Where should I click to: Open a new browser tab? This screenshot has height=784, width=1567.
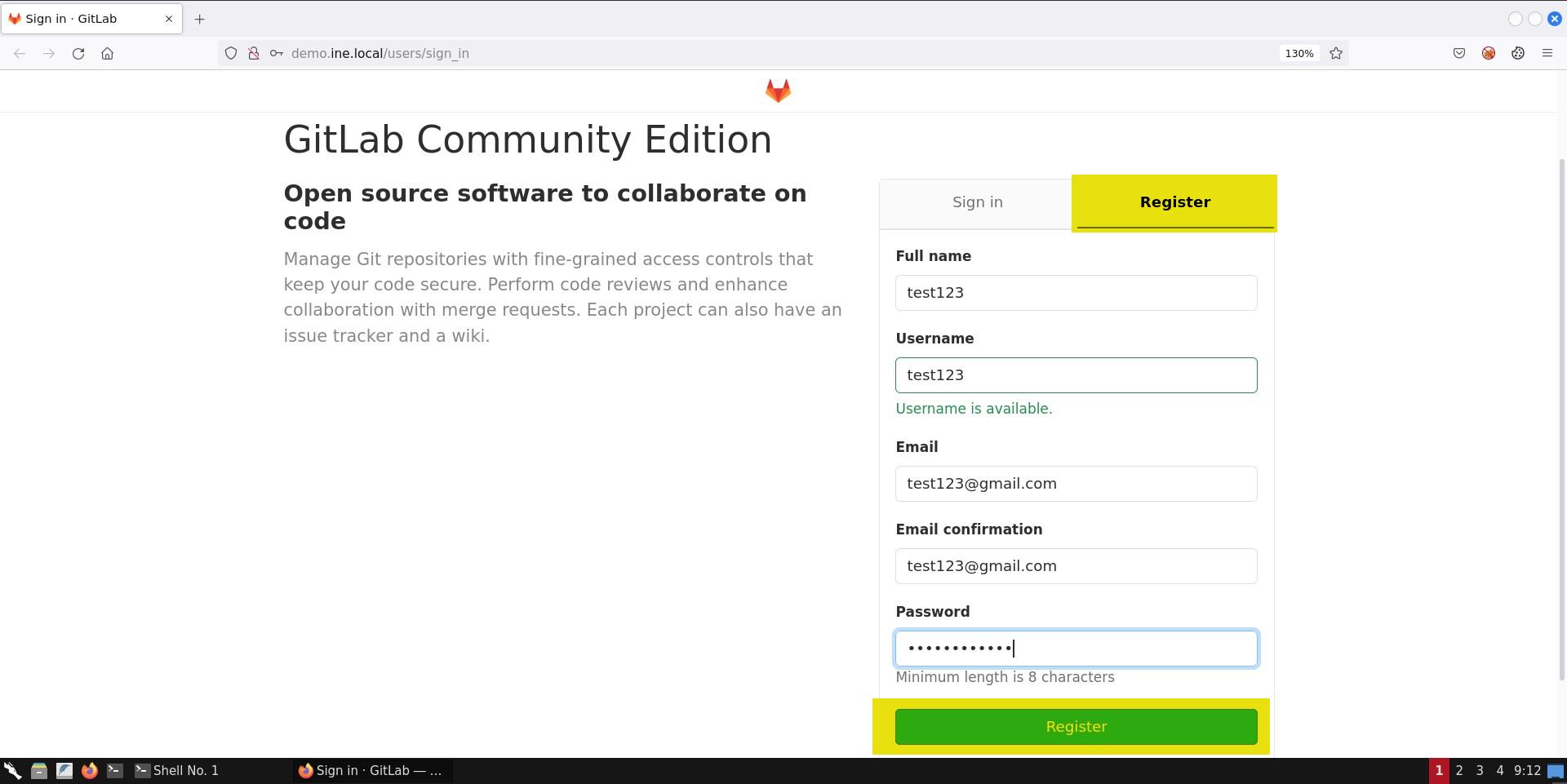pos(199,19)
